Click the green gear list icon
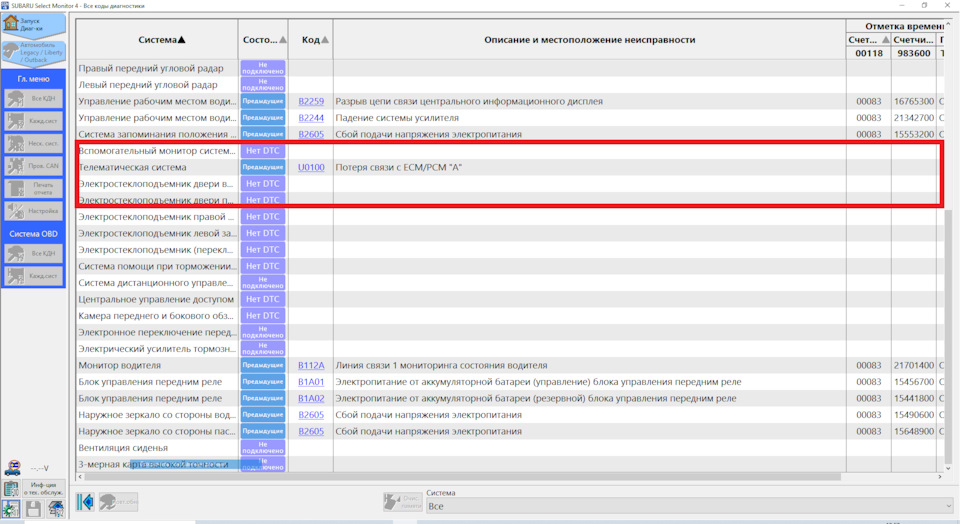The image size is (960, 524). pos(11,509)
